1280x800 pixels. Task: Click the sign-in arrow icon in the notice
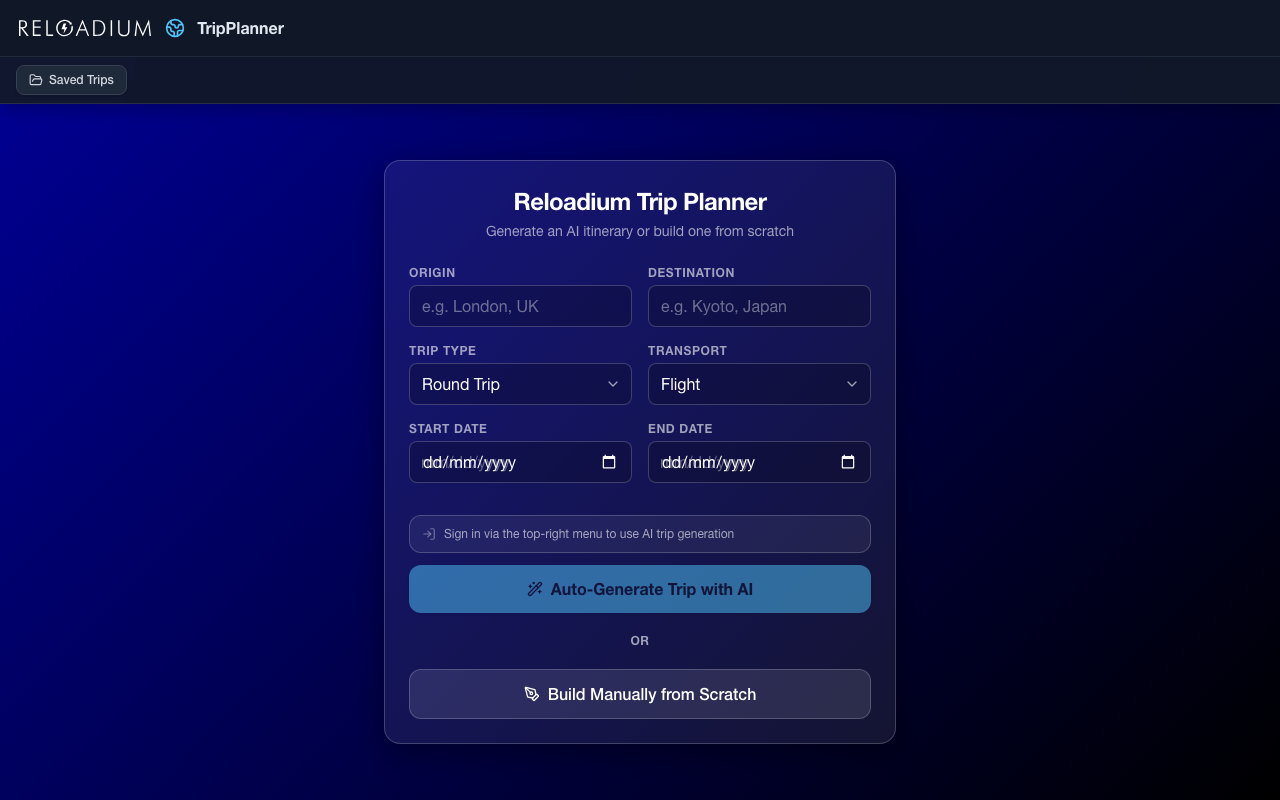tap(429, 534)
